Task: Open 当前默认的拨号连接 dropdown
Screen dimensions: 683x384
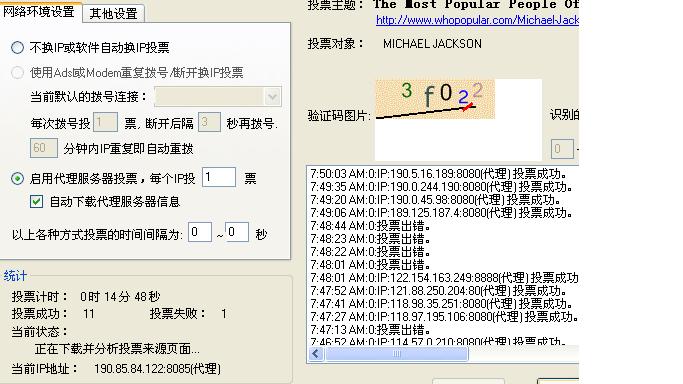Action: pyautogui.click(x=218, y=97)
